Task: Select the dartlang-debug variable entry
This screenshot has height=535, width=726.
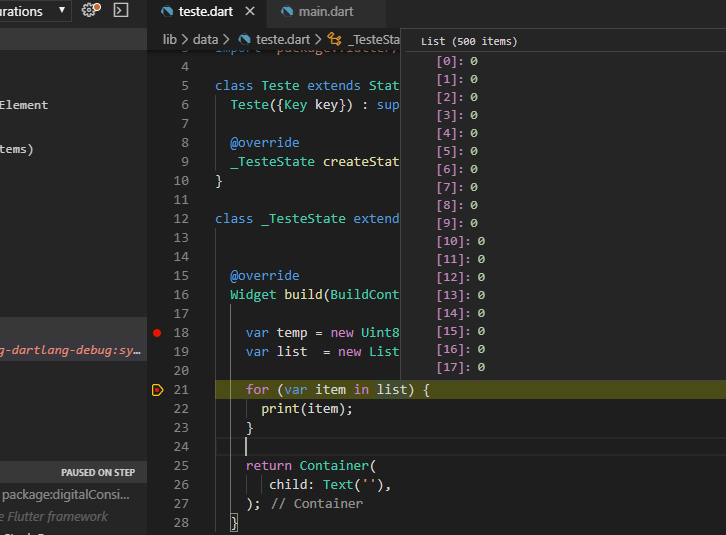Action: (72, 351)
